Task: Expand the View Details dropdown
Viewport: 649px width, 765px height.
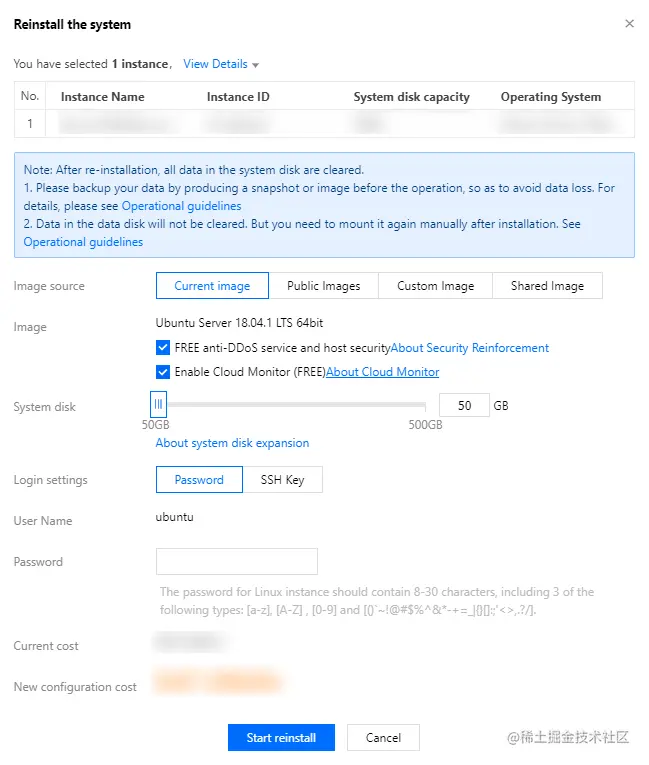Action: (221, 64)
